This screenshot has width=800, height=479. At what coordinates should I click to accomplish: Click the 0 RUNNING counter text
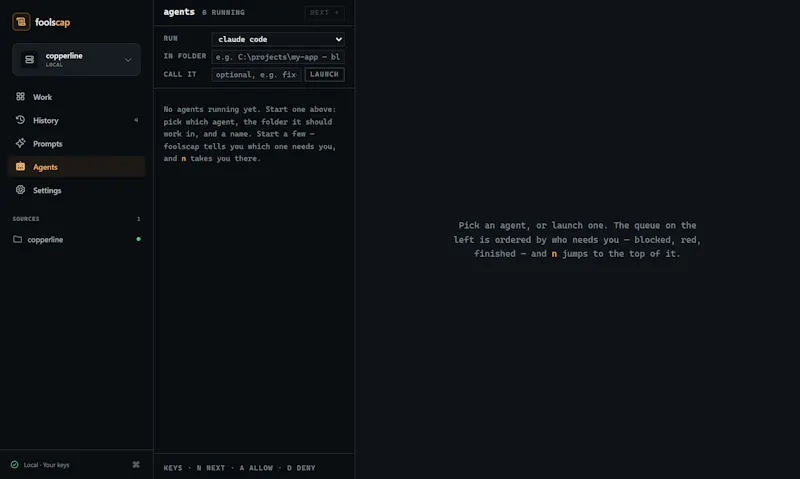coord(223,13)
